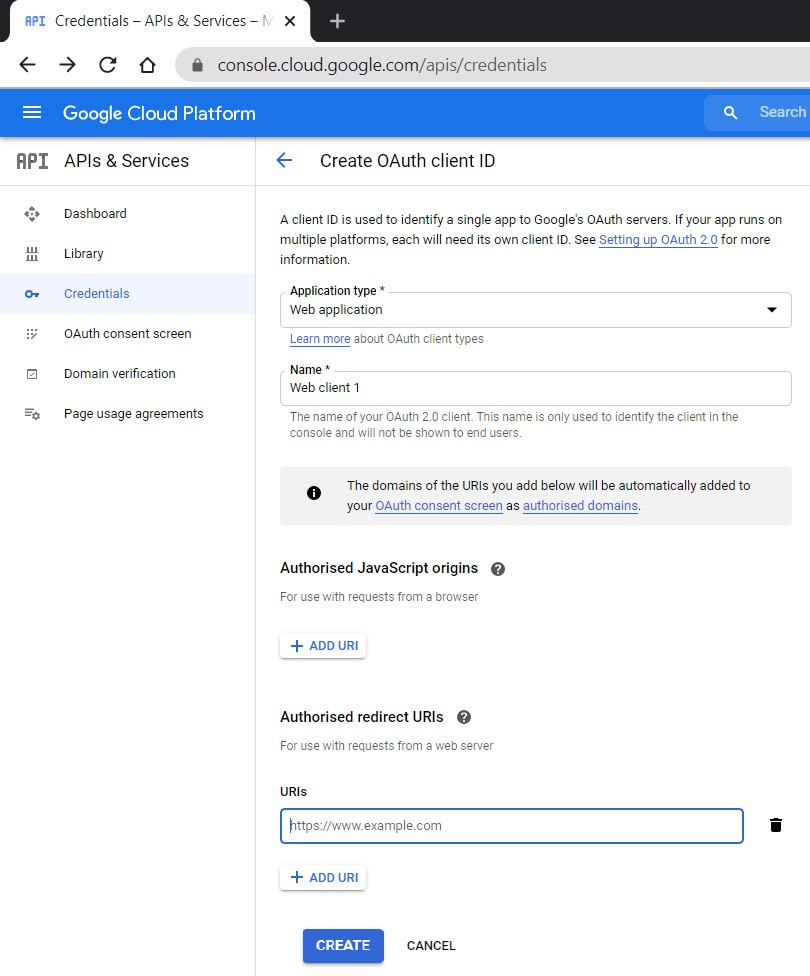Delete the redirect URI with trash icon
Viewport: 810px width, 976px height.
775,825
